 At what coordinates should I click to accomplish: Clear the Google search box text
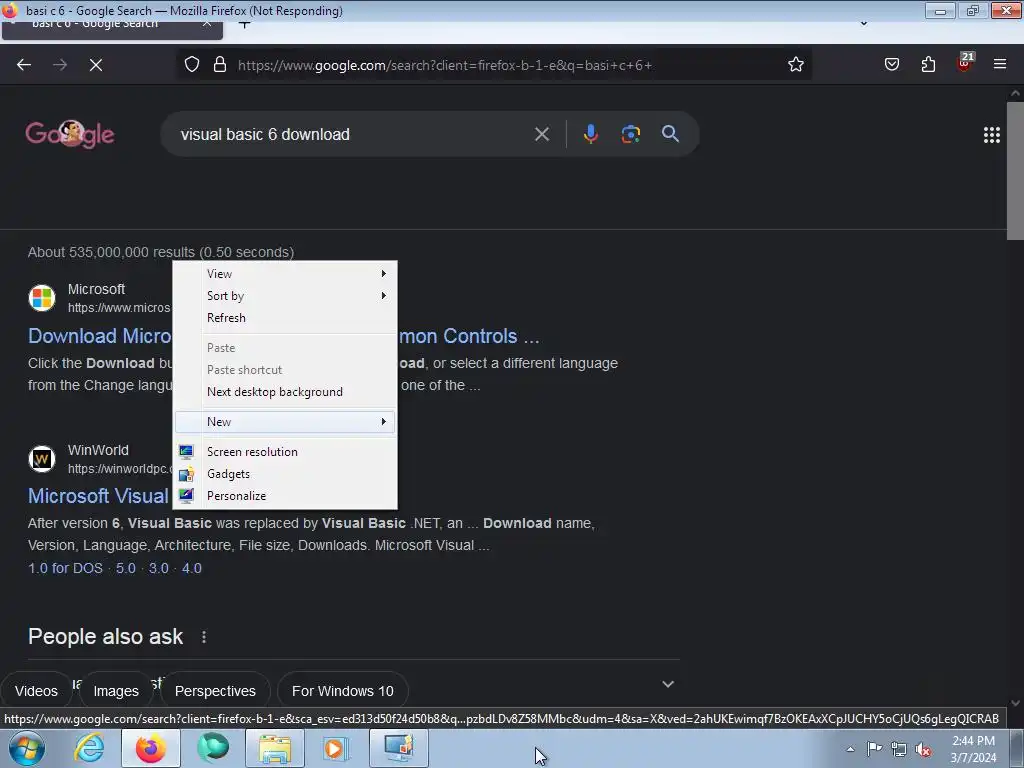(541, 135)
